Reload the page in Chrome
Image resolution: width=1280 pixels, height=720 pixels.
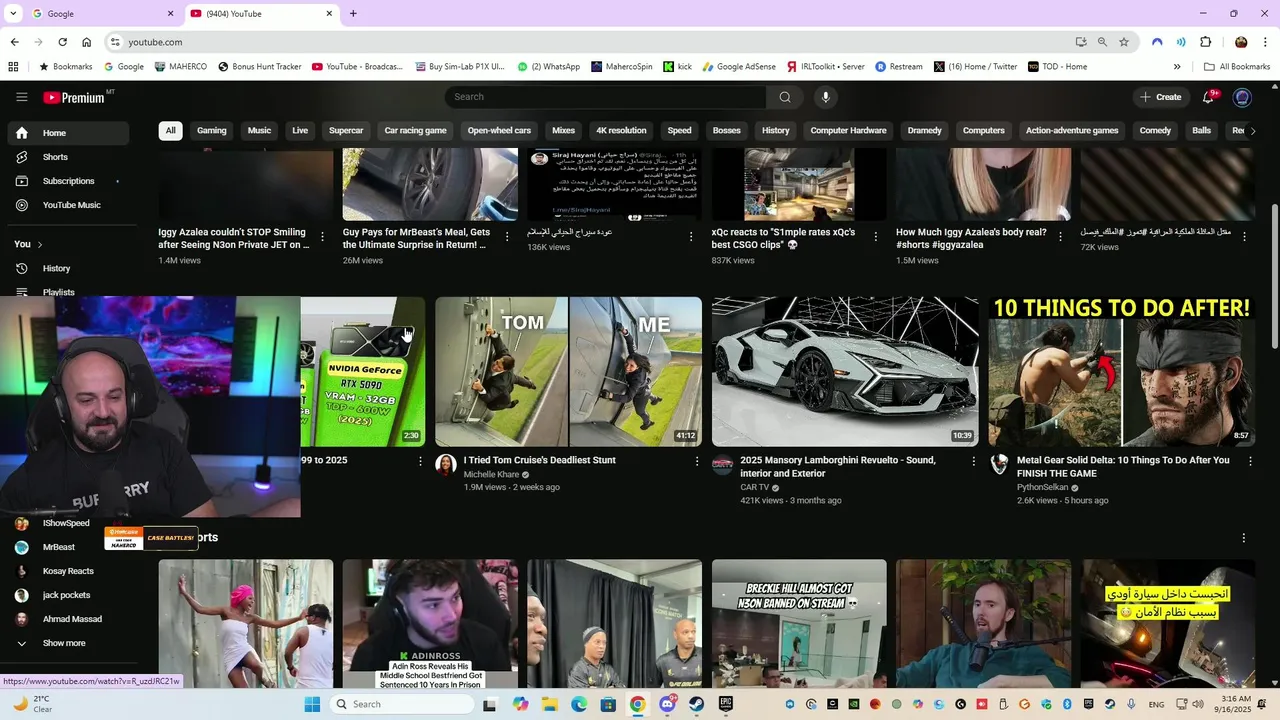pos(62,42)
